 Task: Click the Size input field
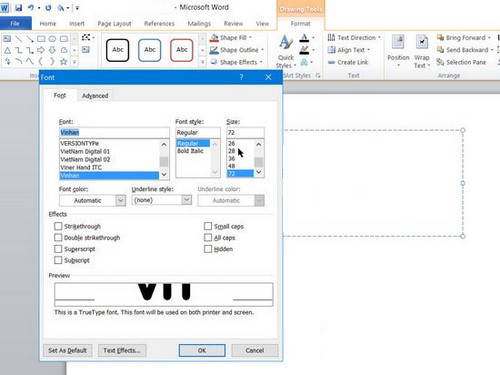pyautogui.click(x=245, y=132)
